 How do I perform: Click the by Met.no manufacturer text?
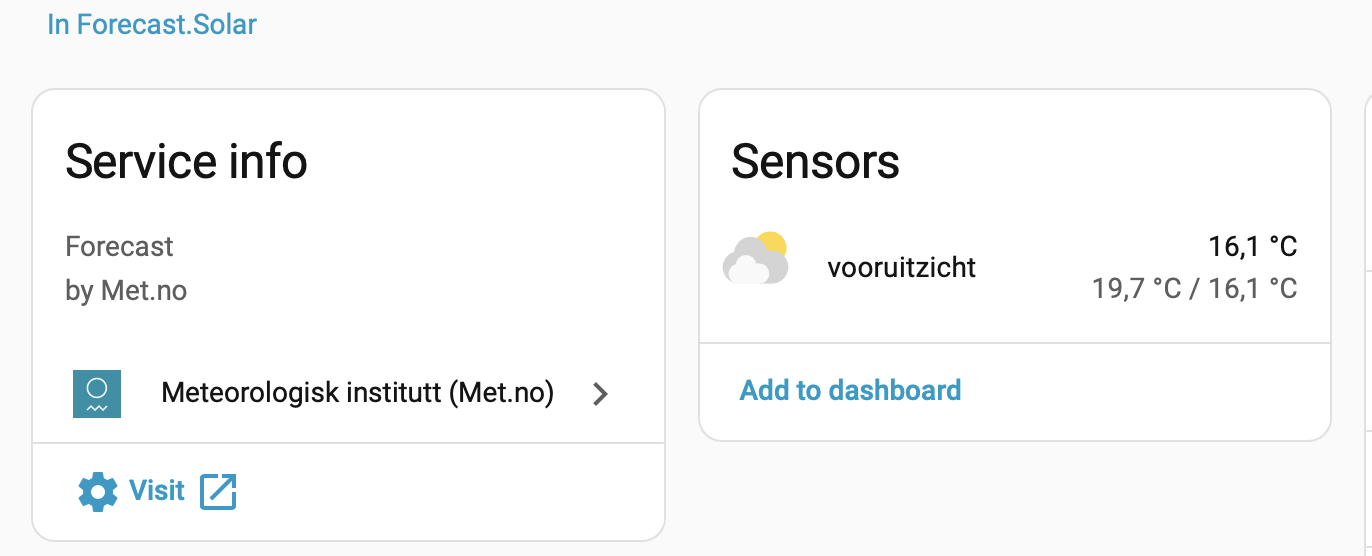(126, 291)
